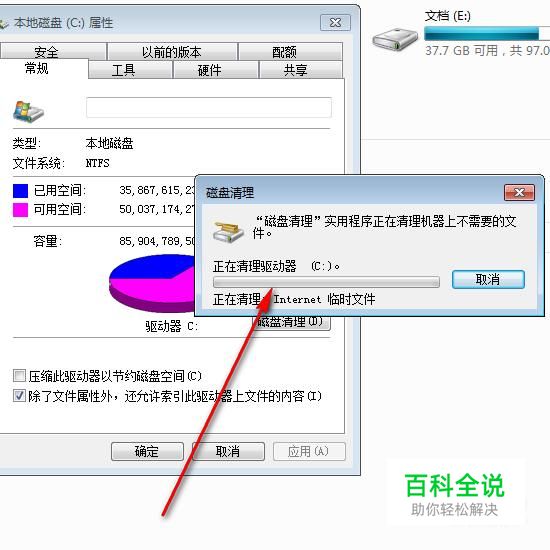Close the 本地磁盘 (C:) properties window
Image resolution: width=550 pixels, height=550 pixels.
335,23
